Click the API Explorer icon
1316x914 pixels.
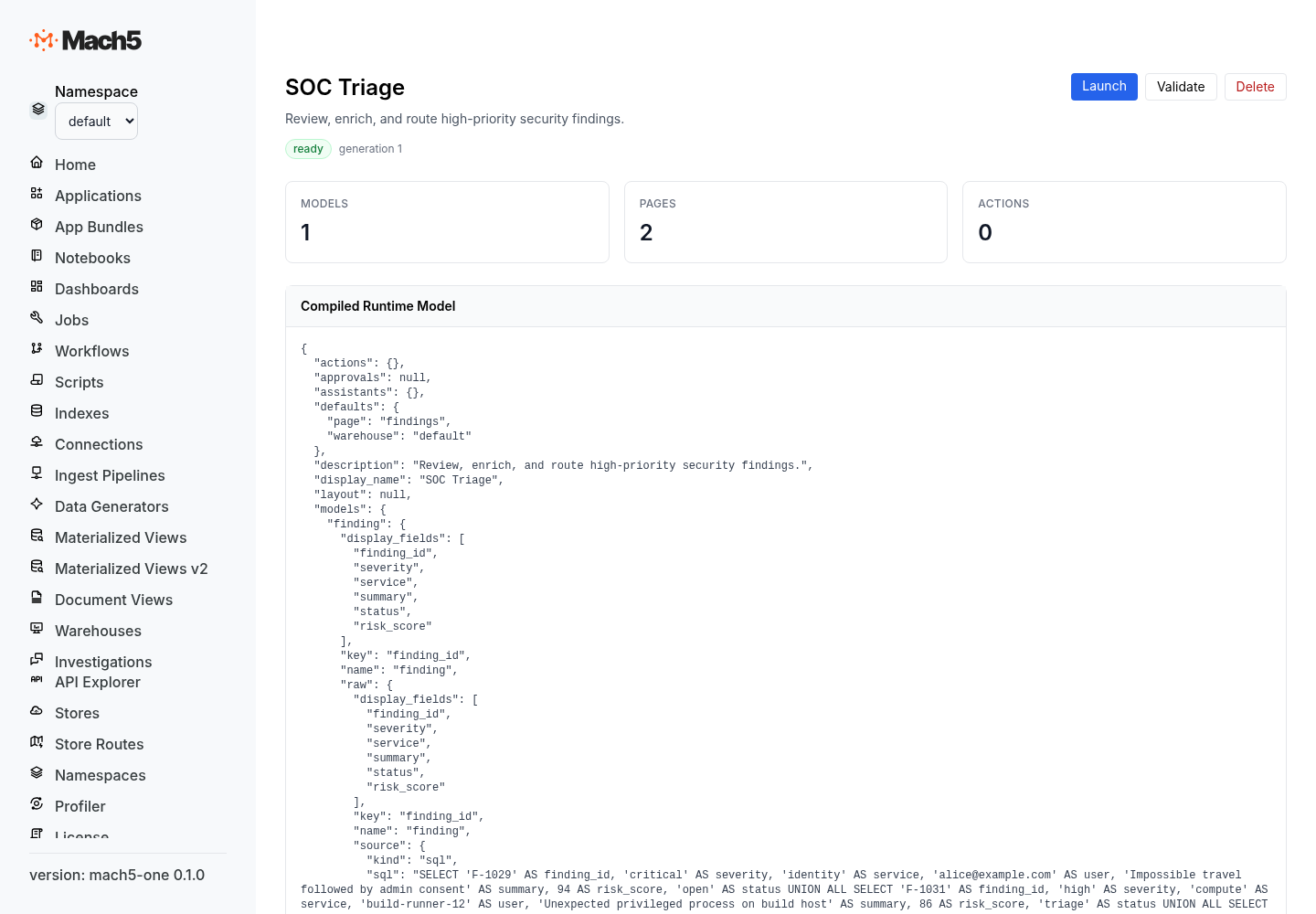pyautogui.click(x=37, y=679)
